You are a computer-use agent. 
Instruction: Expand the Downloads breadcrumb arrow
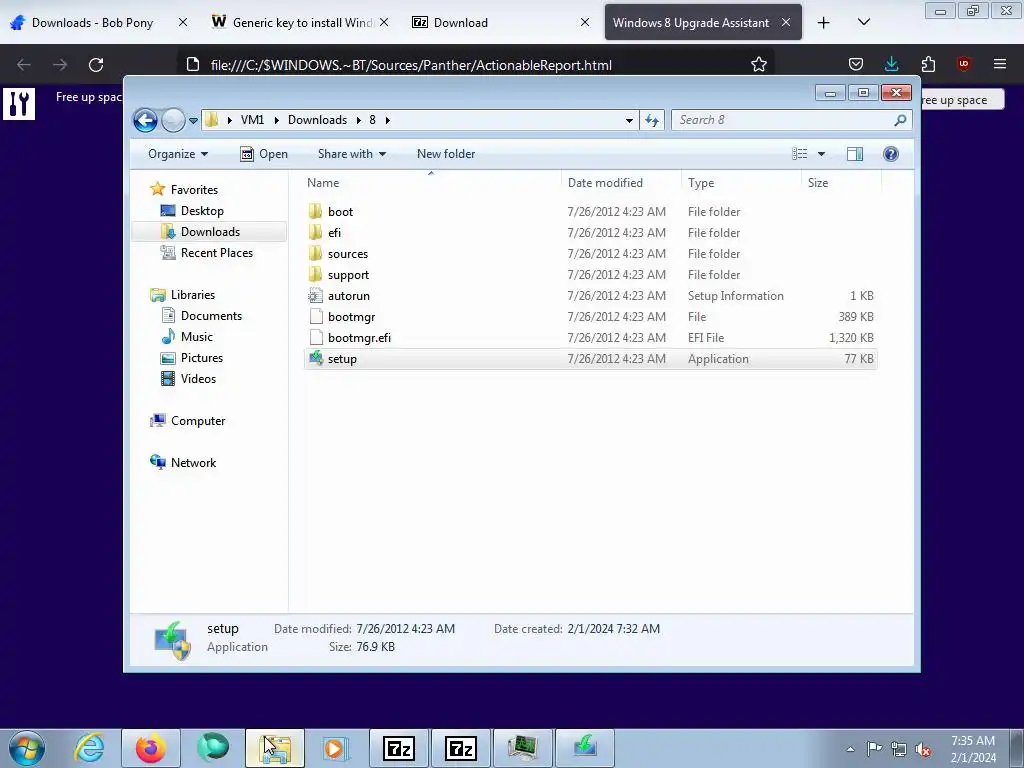(x=359, y=120)
